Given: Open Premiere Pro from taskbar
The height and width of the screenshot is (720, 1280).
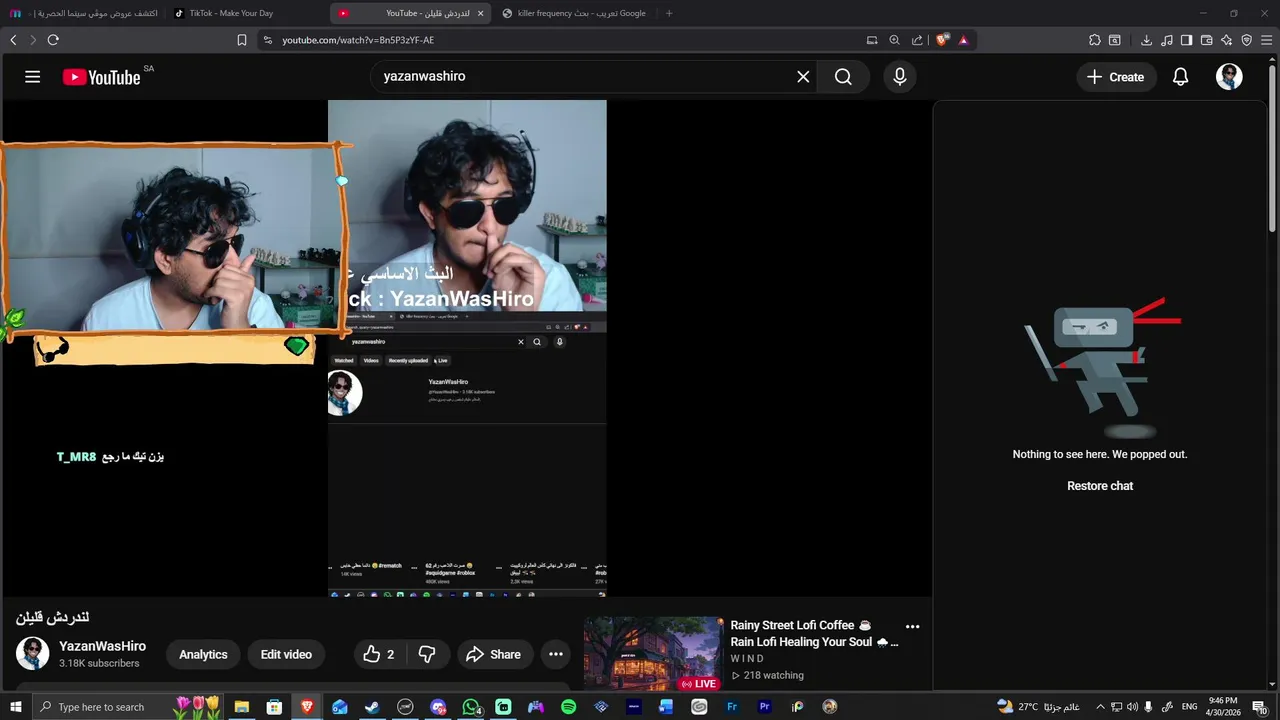Looking at the screenshot, I should [x=765, y=707].
